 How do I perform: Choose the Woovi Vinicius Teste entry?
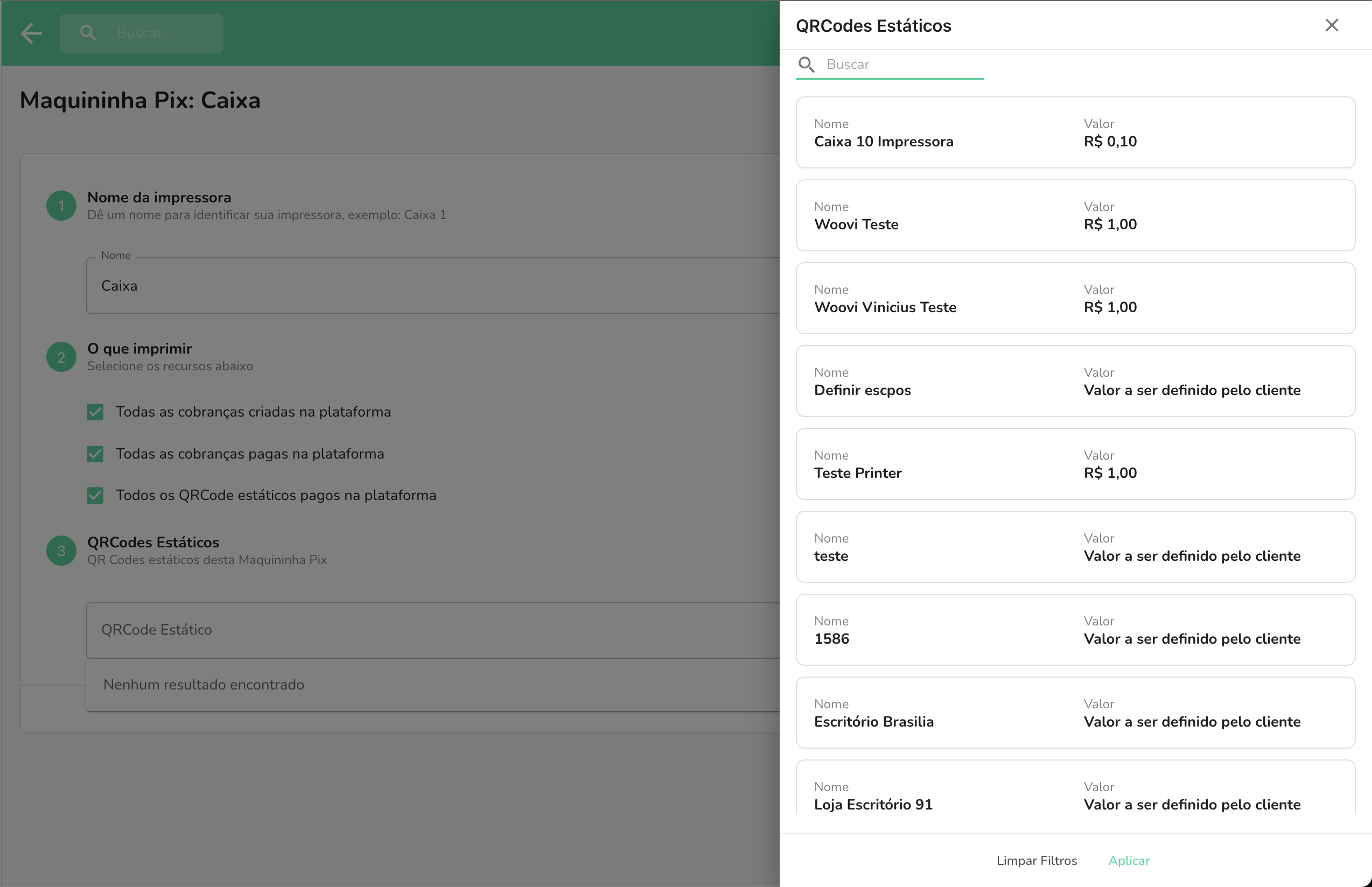[1075, 299]
